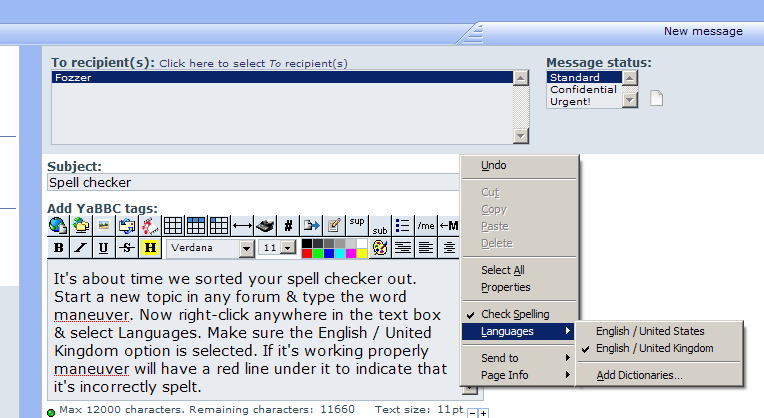This screenshot has width=764, height=418.
Task: Insert a bulleted list with list icon
Action: point(402,226)
